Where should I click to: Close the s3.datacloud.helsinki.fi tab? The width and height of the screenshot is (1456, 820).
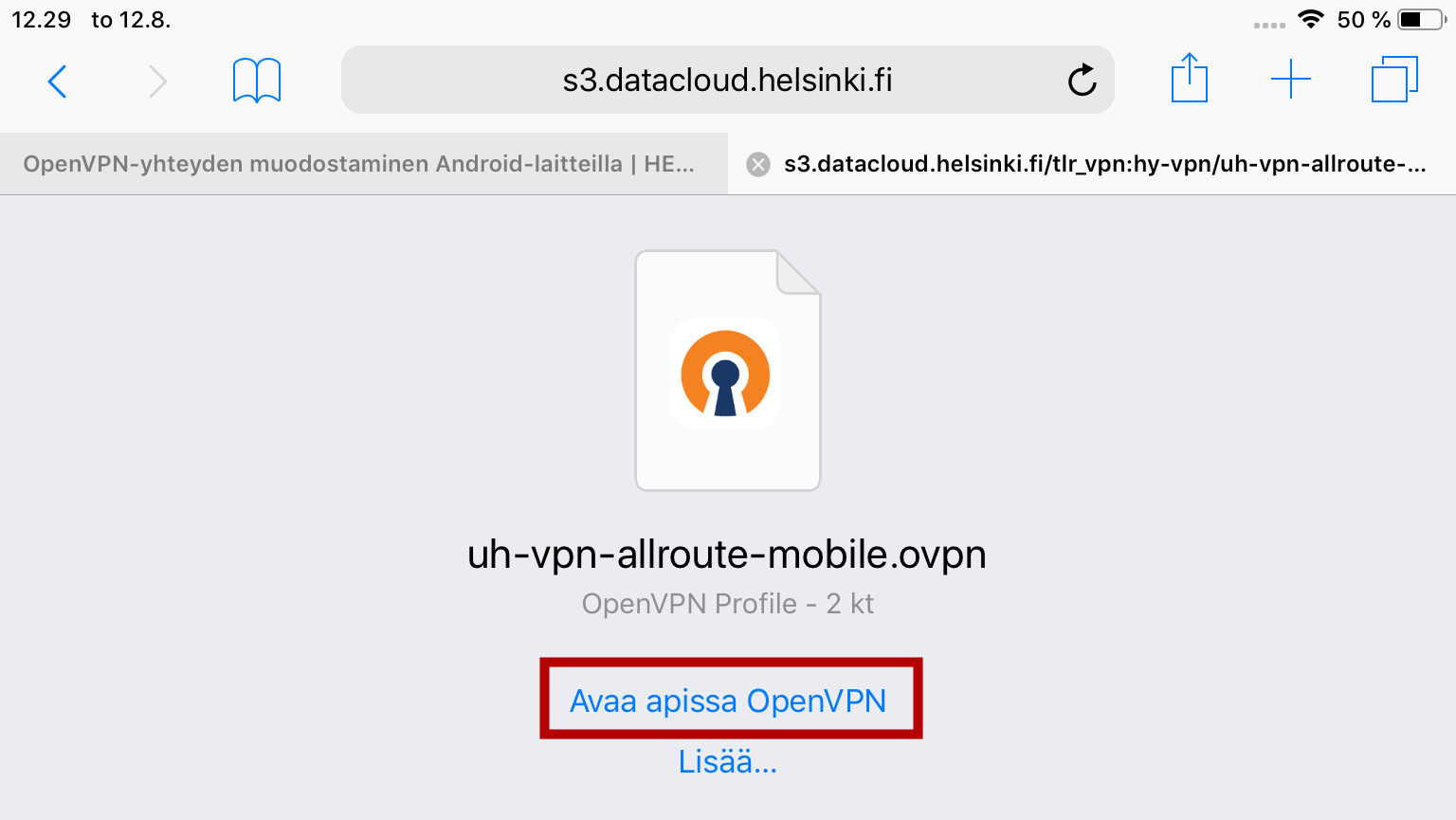[758, 165]
